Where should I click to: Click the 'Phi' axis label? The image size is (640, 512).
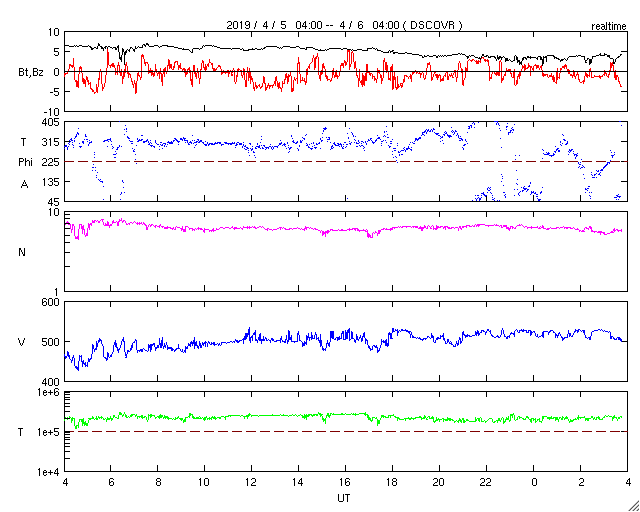25,162
